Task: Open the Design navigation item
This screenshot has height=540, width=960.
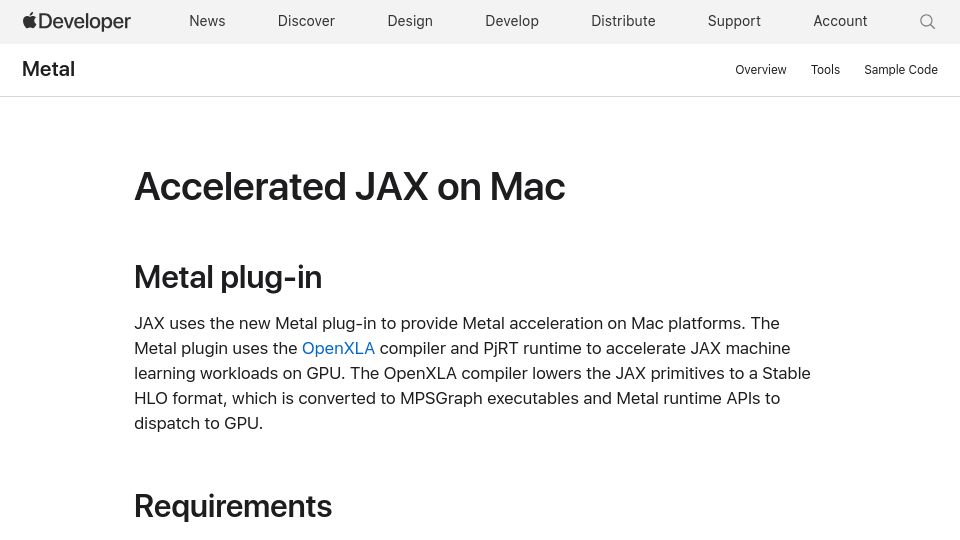Action: click(410, 21)
